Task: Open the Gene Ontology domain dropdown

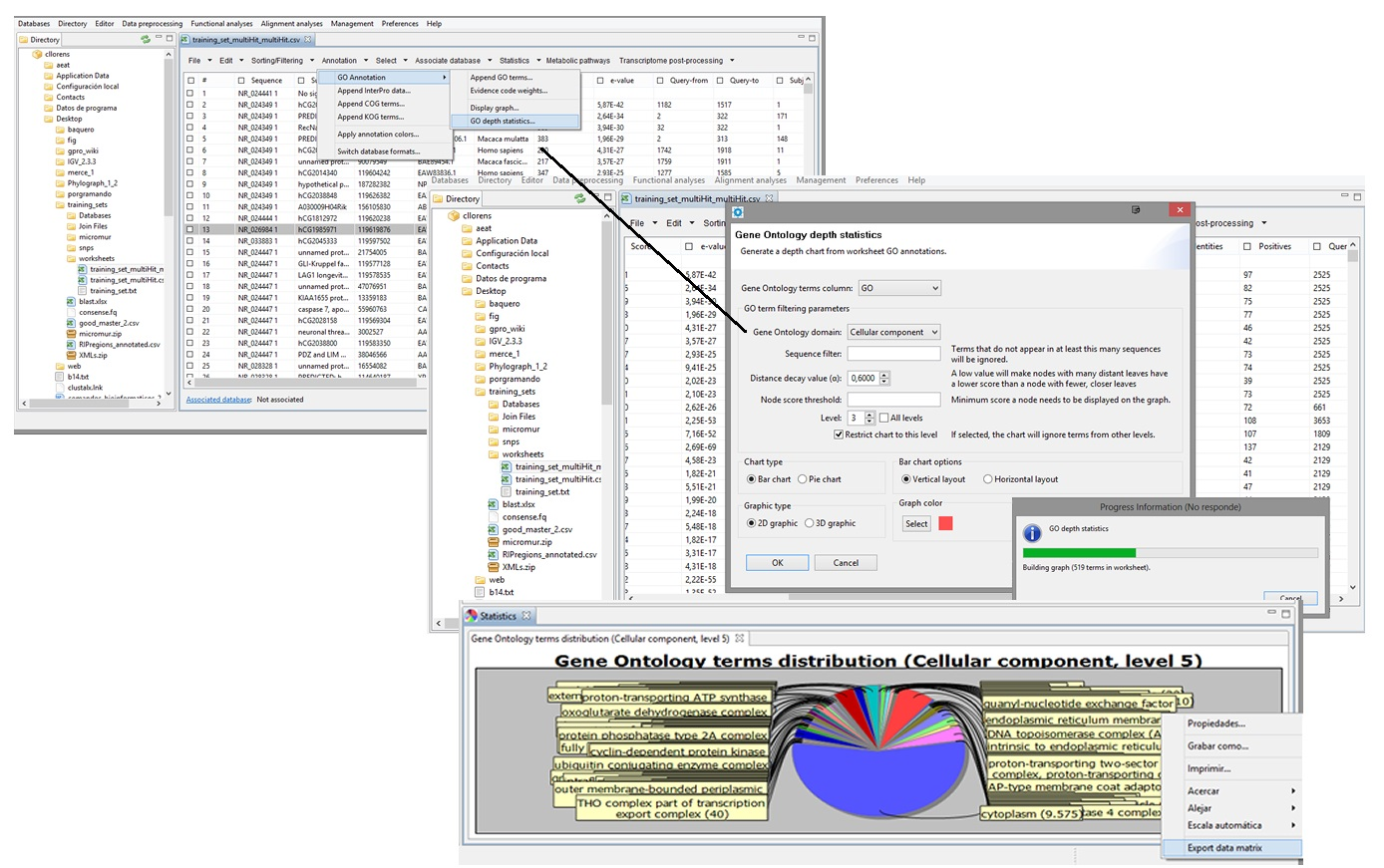Action: (x=893, y=332)
